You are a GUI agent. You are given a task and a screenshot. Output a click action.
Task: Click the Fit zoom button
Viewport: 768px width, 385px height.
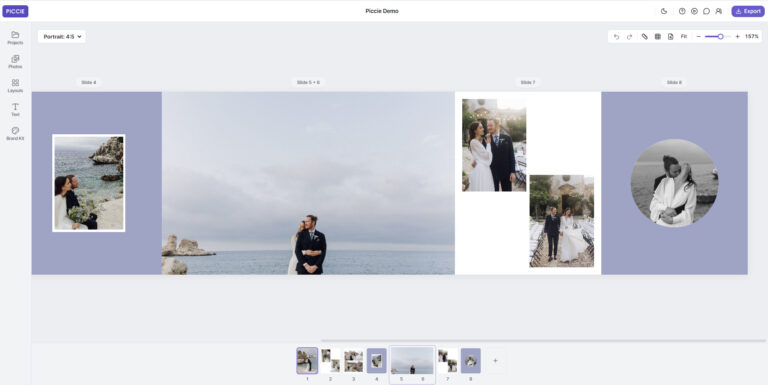684,37
